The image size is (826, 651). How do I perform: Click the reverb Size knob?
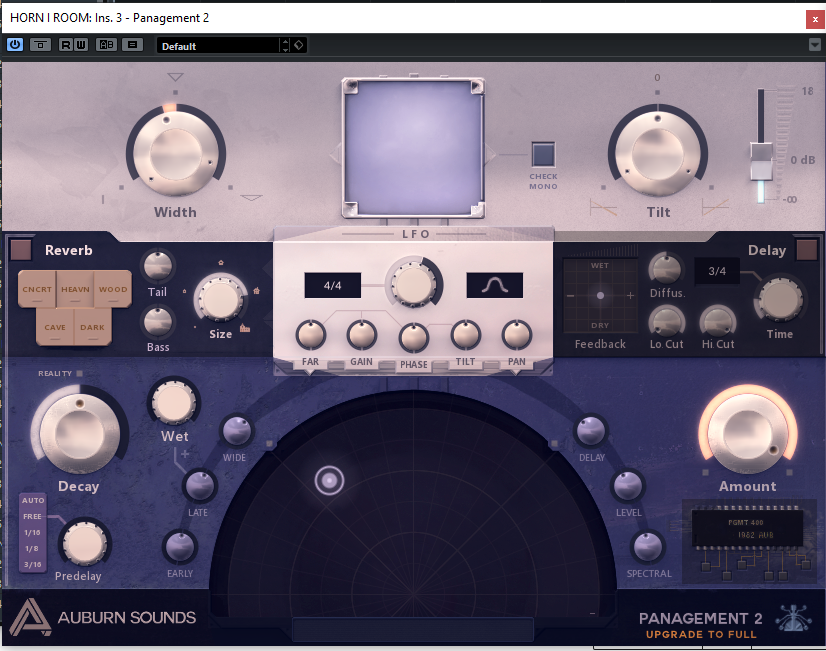tap(220, 299)
